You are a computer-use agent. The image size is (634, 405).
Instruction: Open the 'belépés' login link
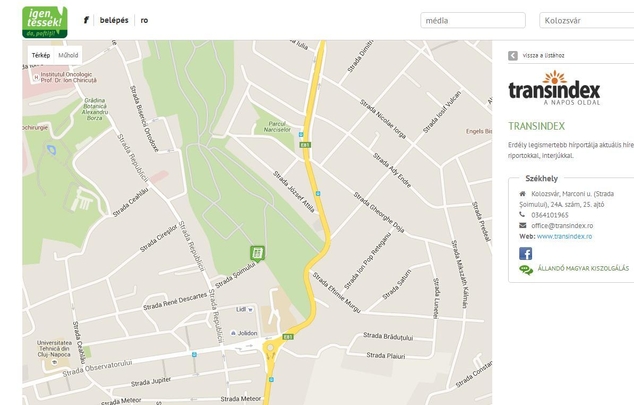114,20
